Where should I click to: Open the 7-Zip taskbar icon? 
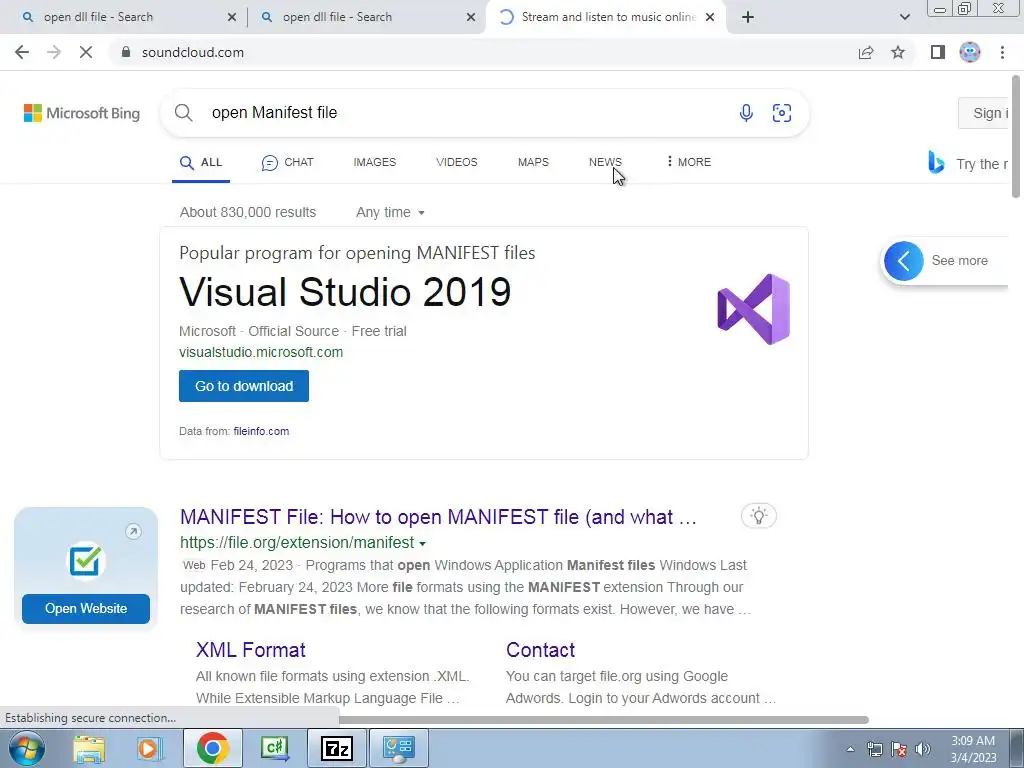[336, 748]
